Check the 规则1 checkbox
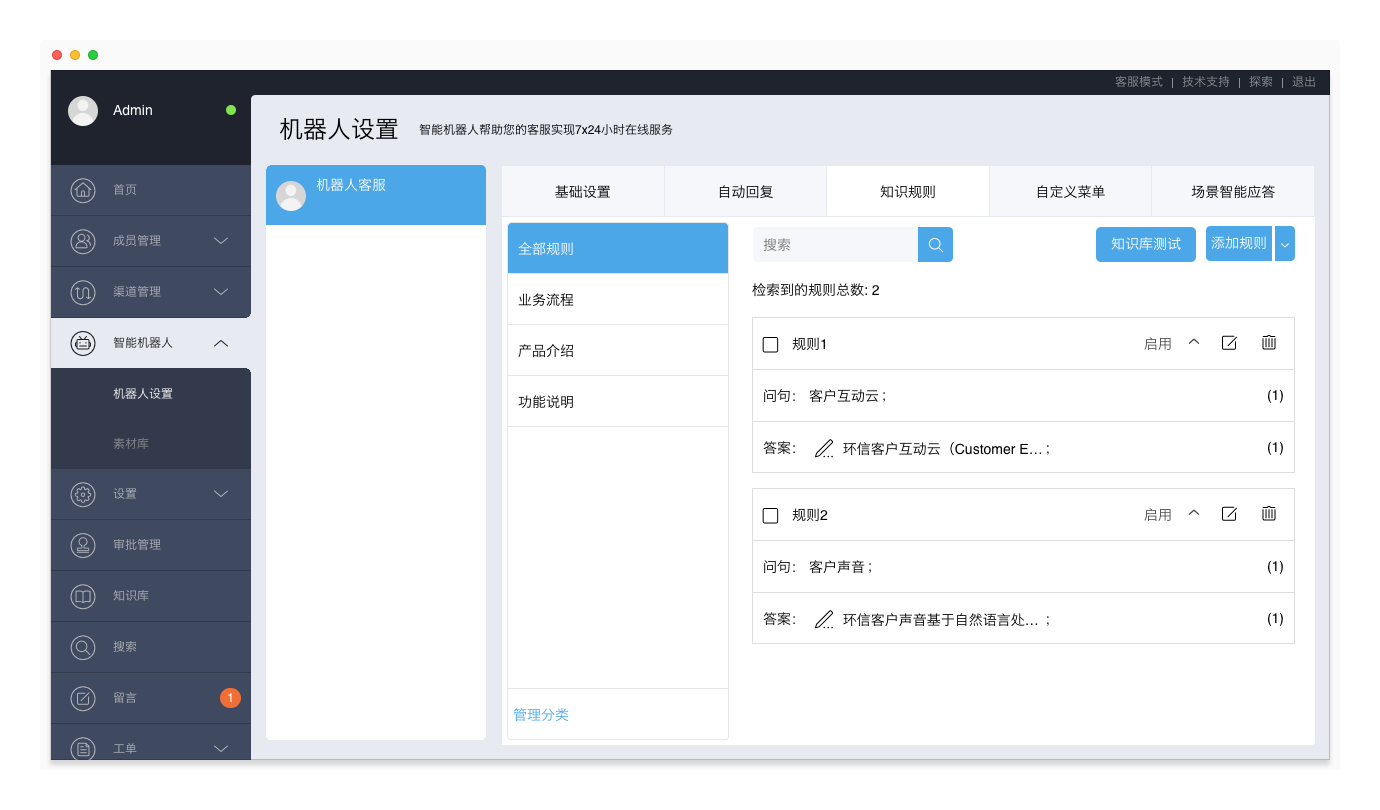The width and height of the screenshot is (1380, 810). tap(770, 345)
